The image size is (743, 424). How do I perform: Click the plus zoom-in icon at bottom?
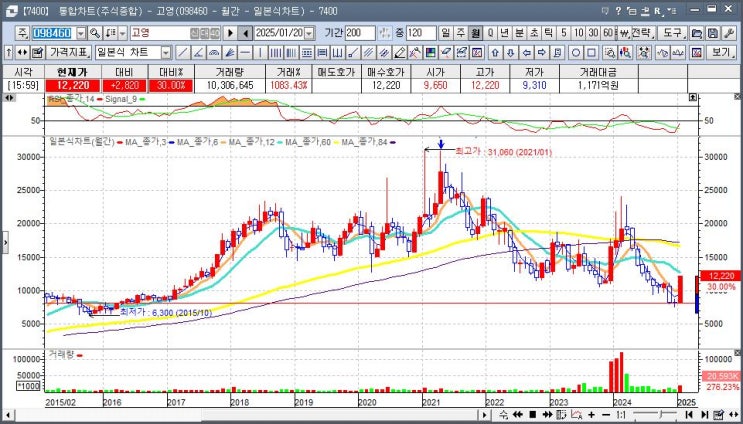click(591, 415)
